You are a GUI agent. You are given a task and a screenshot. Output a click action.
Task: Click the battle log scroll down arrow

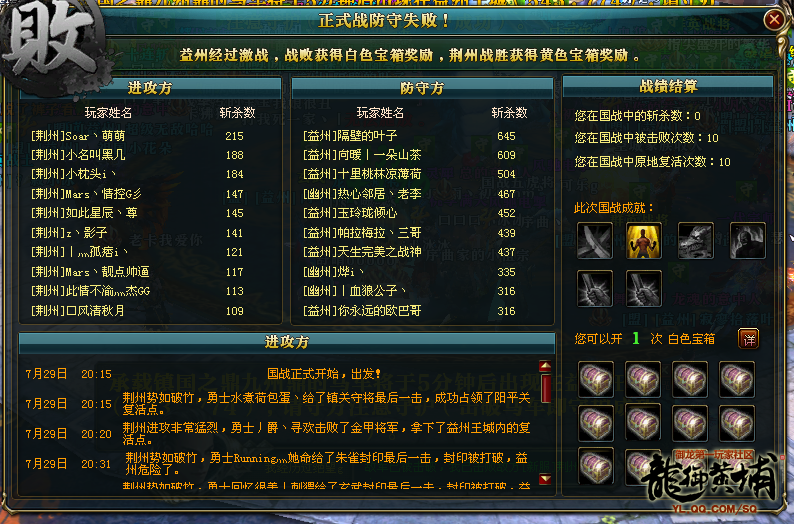545,478
